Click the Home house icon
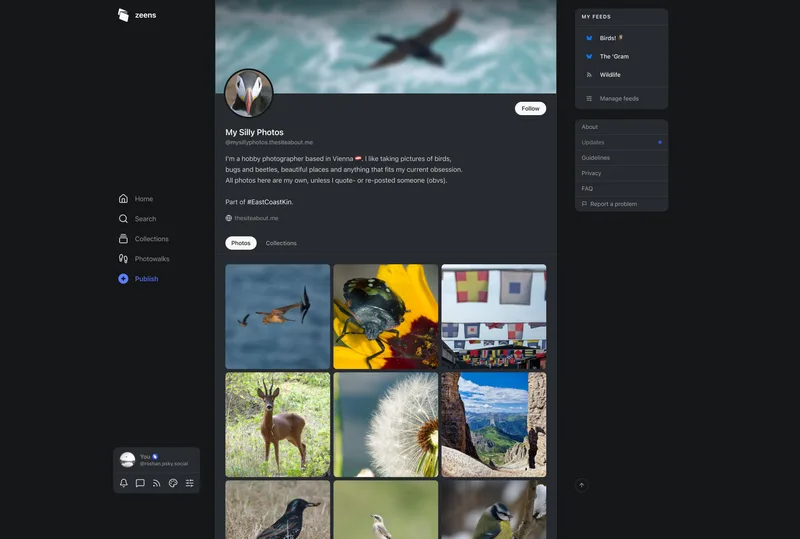Viewport: 800px width, 539px height. [123, 199]
